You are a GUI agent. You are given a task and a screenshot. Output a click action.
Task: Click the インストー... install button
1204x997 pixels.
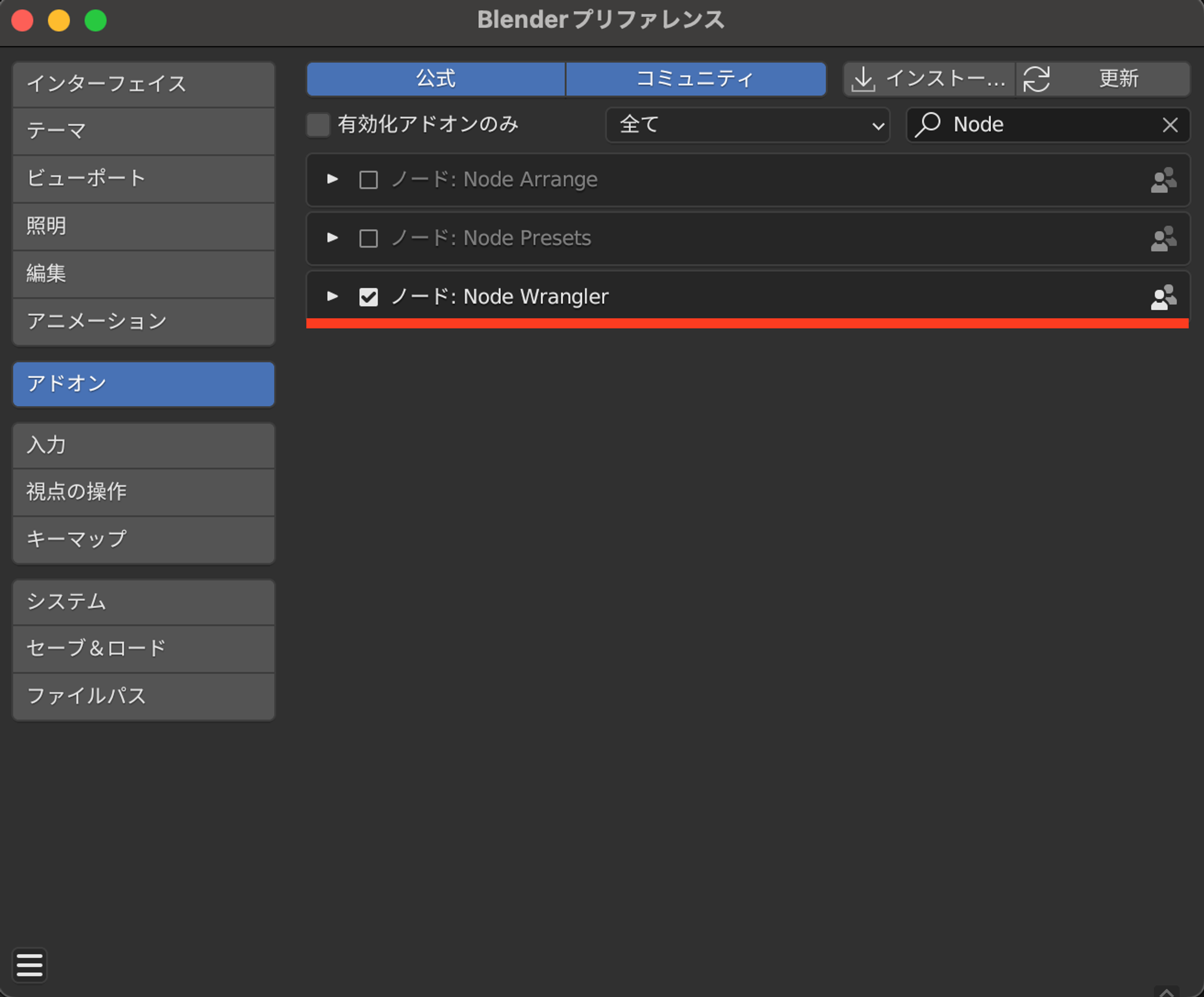click(x=929, y=79)
